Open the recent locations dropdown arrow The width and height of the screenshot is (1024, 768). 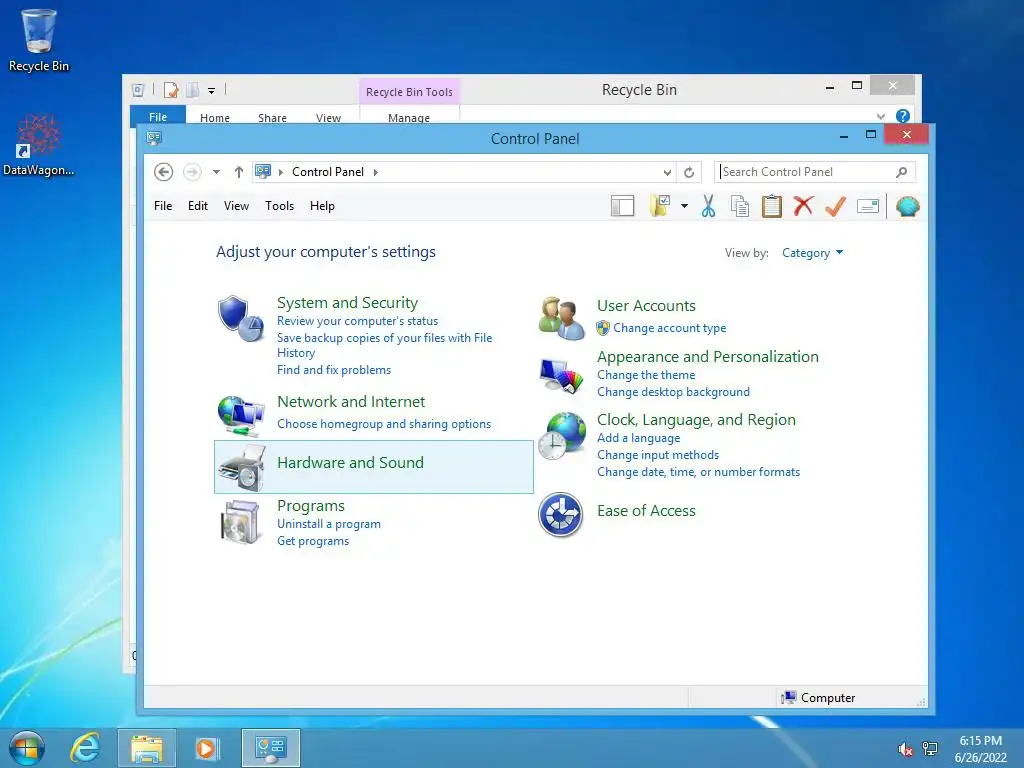(216, 172)
